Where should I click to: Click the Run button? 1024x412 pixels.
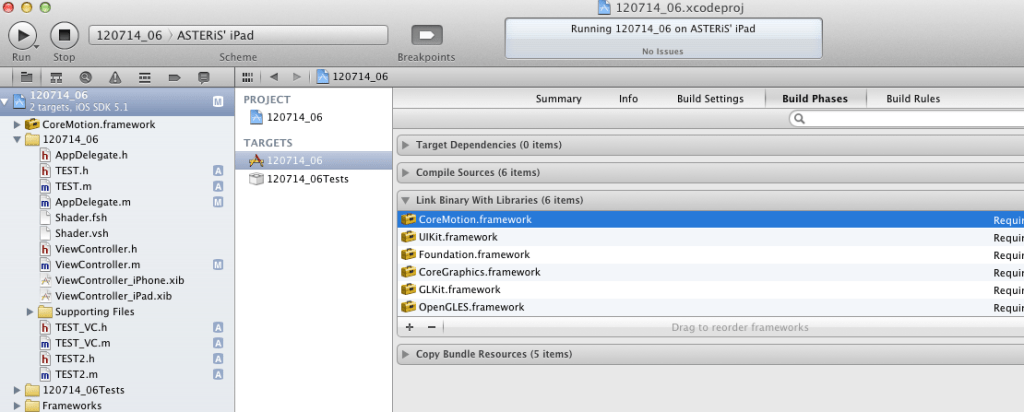22,35
